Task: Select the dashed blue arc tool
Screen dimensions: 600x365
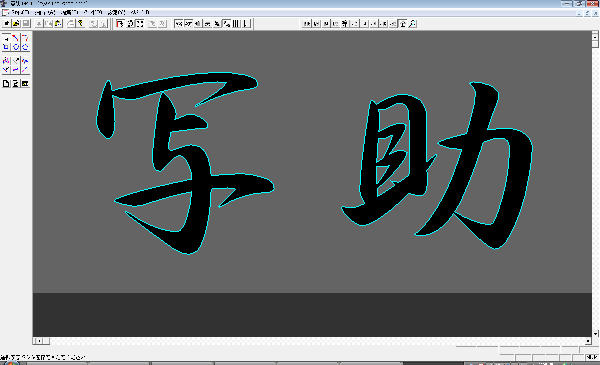Action: click(x=25, y=47)
